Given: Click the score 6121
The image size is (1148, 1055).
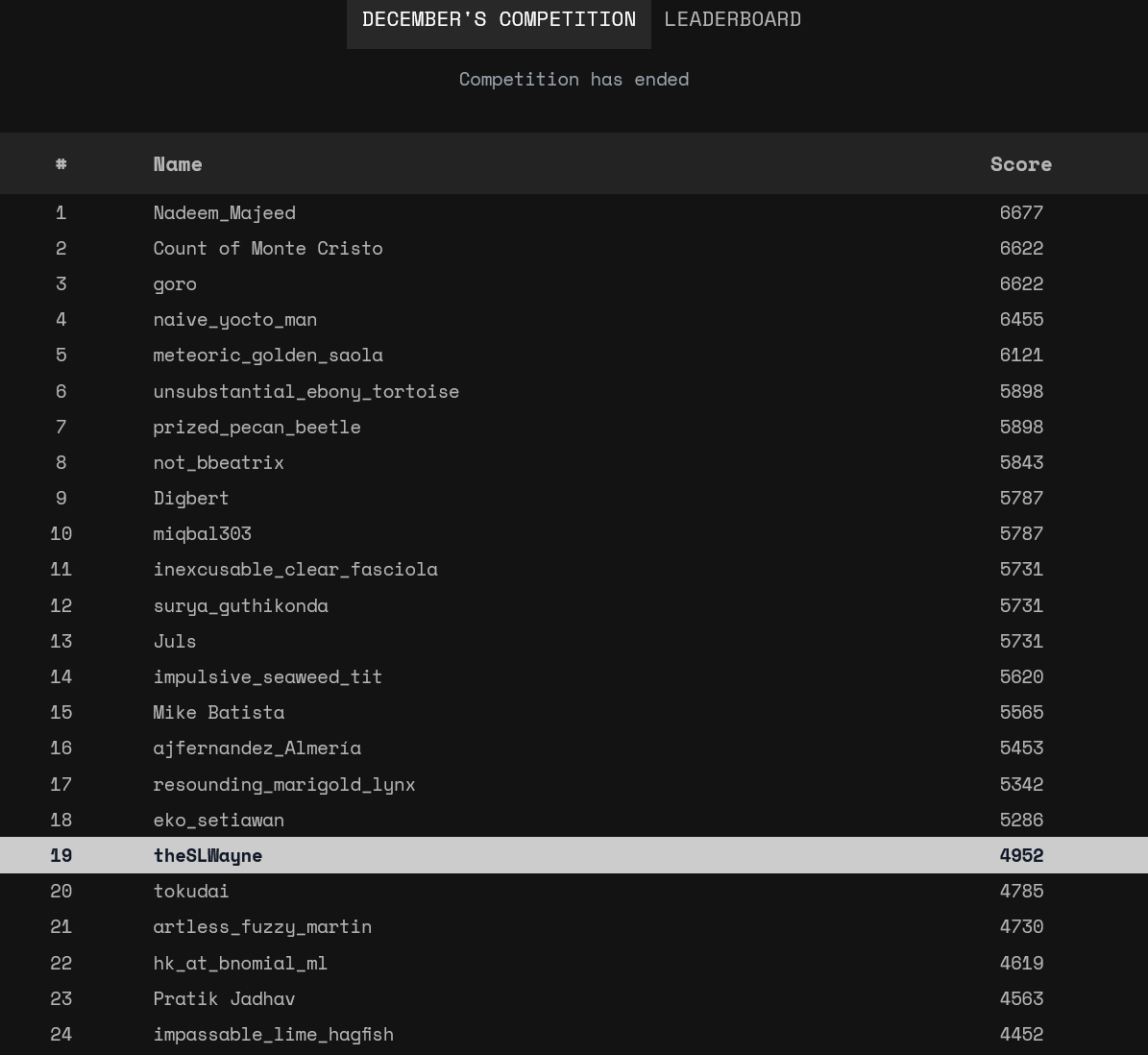Looking at the screenshot, I should pyautogui.click(x=1021, y=356).
